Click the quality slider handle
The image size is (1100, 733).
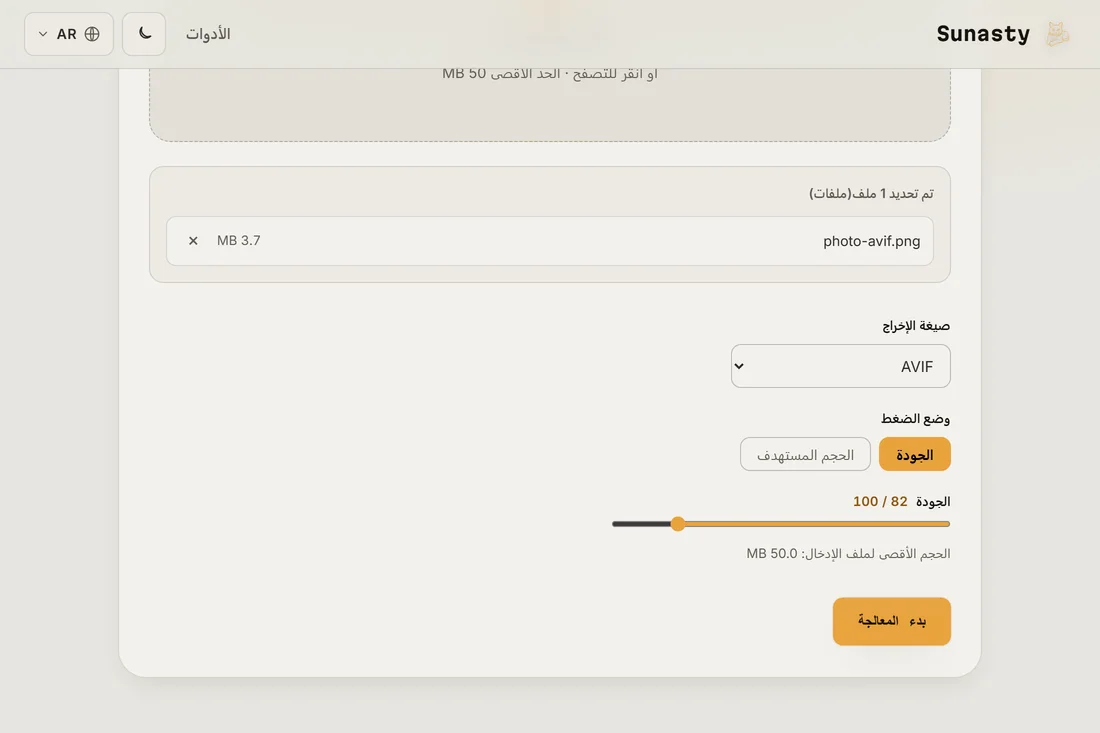point(678,524)
